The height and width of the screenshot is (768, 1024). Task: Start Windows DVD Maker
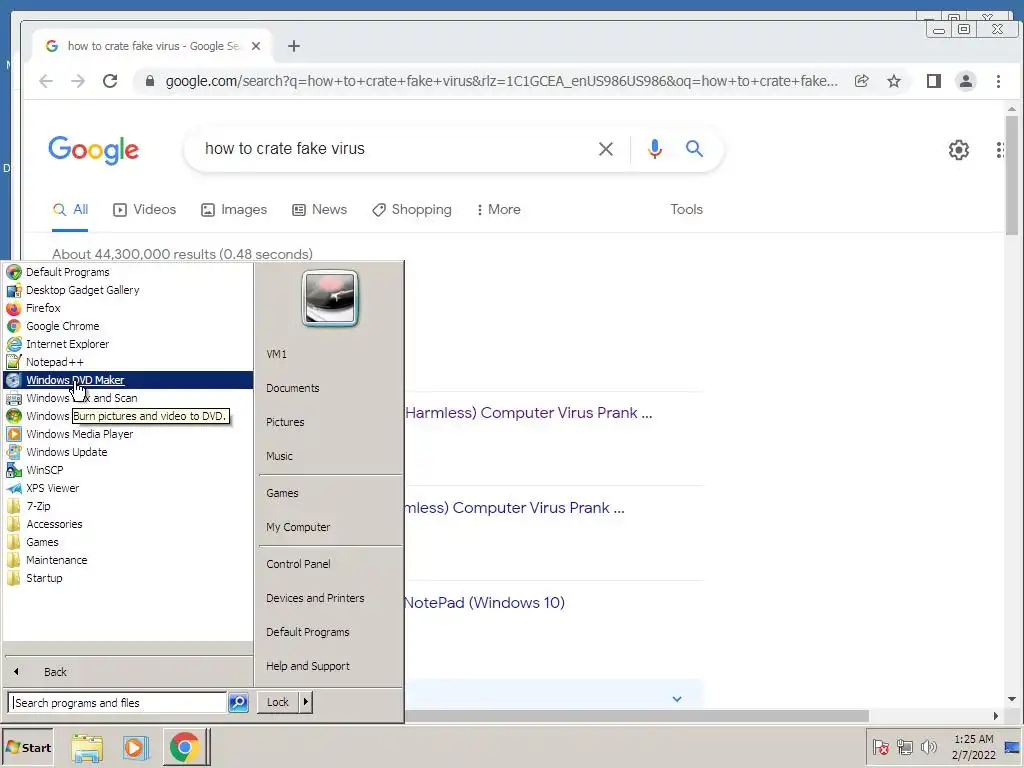[127, 379]
